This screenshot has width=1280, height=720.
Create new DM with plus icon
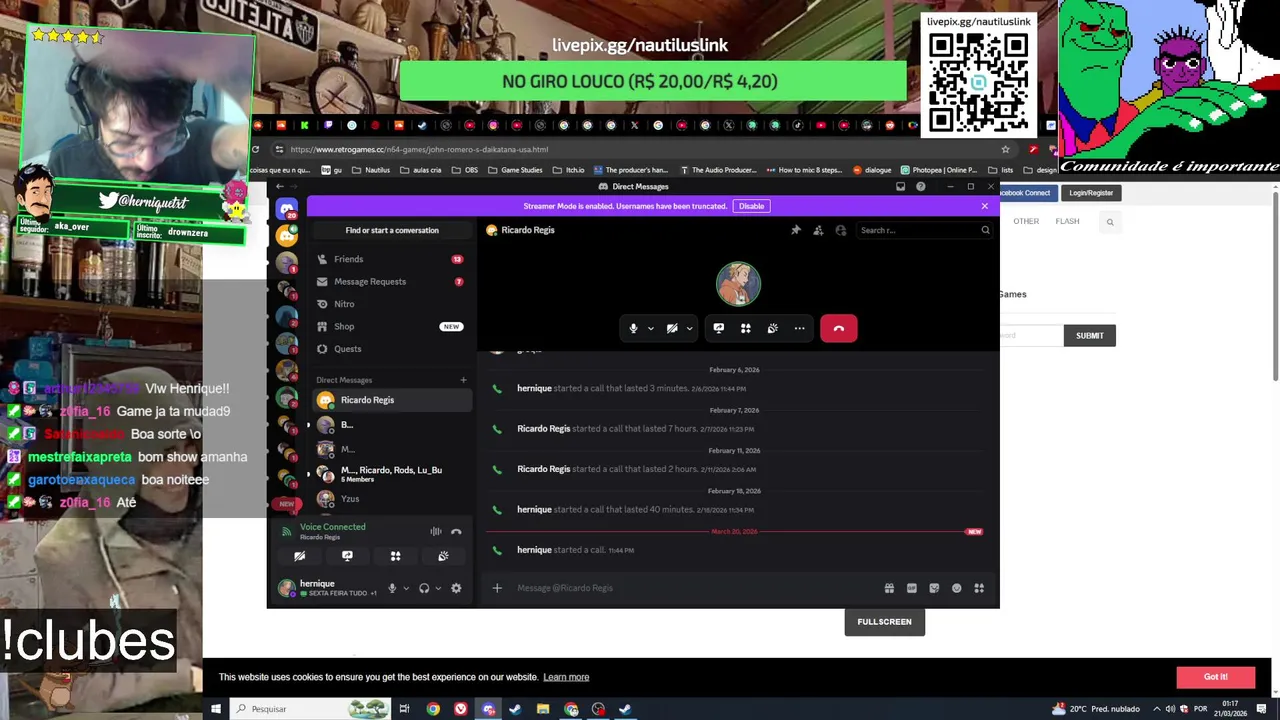[463, 380]
